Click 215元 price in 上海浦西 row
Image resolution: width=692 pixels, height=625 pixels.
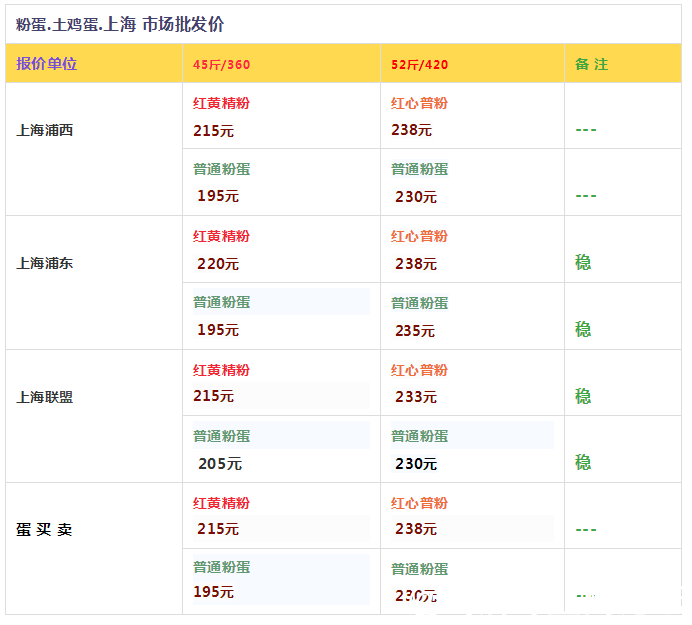[213, 130]
